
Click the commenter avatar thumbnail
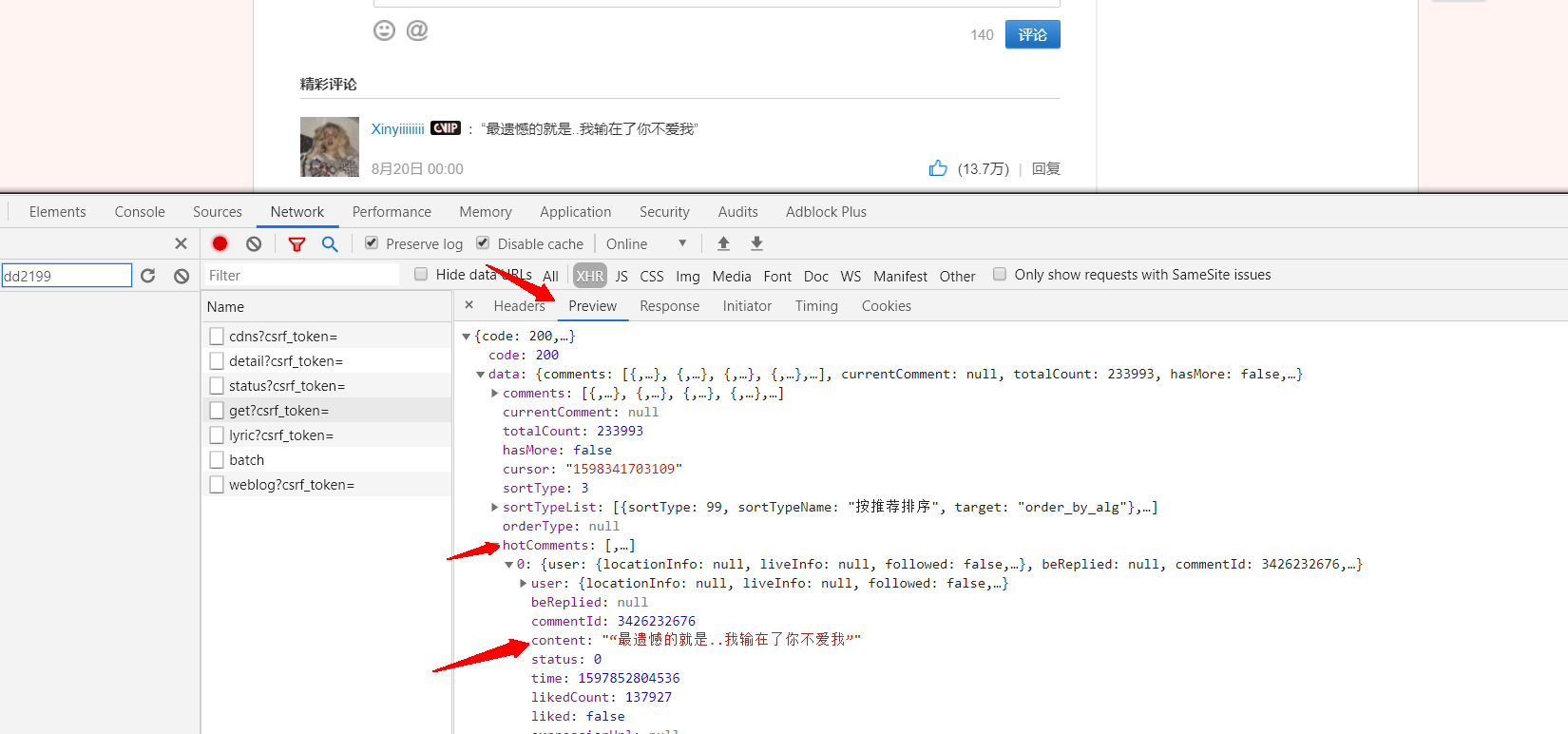click(x=330, y=146)
